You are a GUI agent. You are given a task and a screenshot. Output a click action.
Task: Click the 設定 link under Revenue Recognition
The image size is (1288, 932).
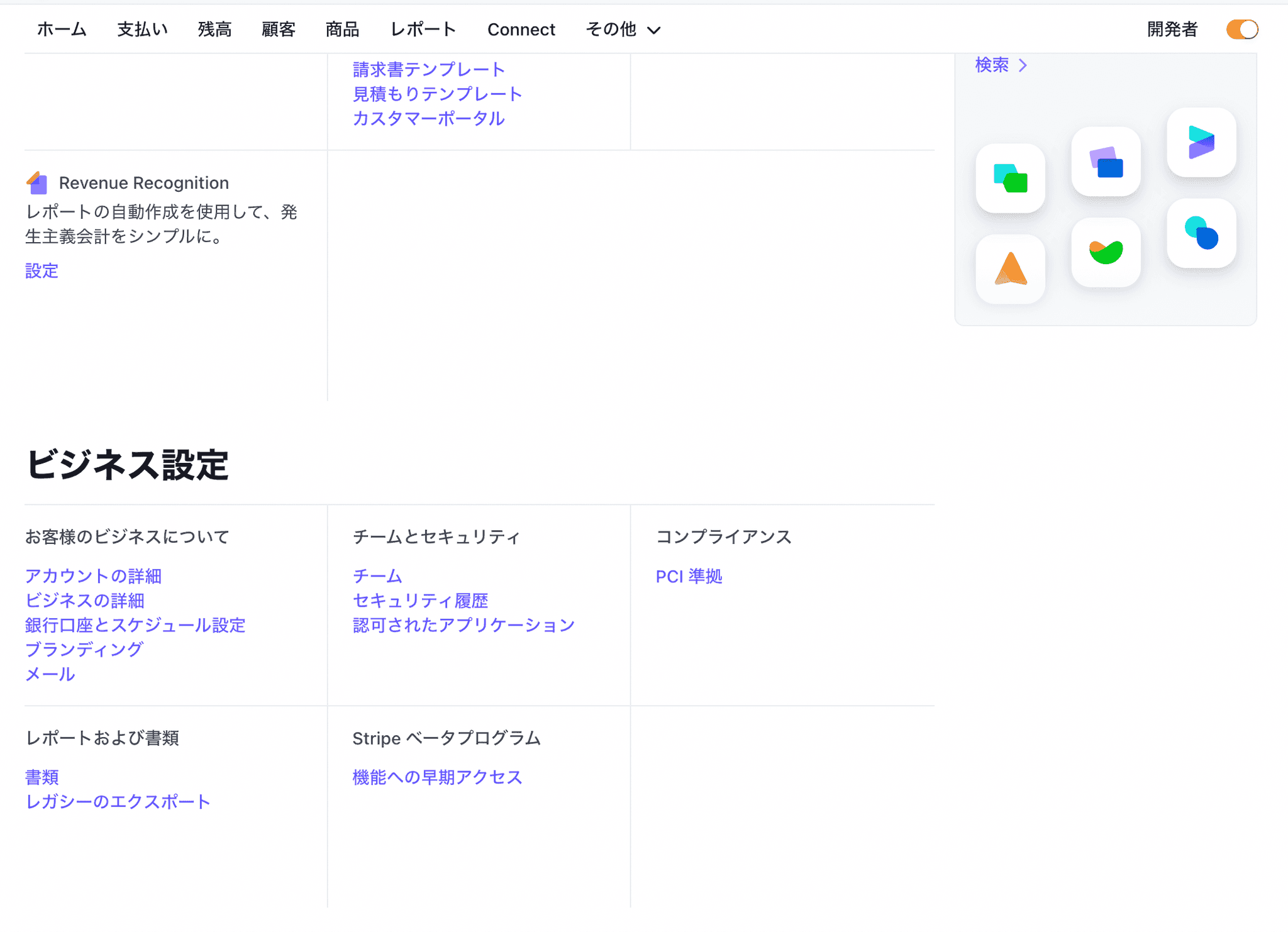pyautogui.click(x=42, y=271)
